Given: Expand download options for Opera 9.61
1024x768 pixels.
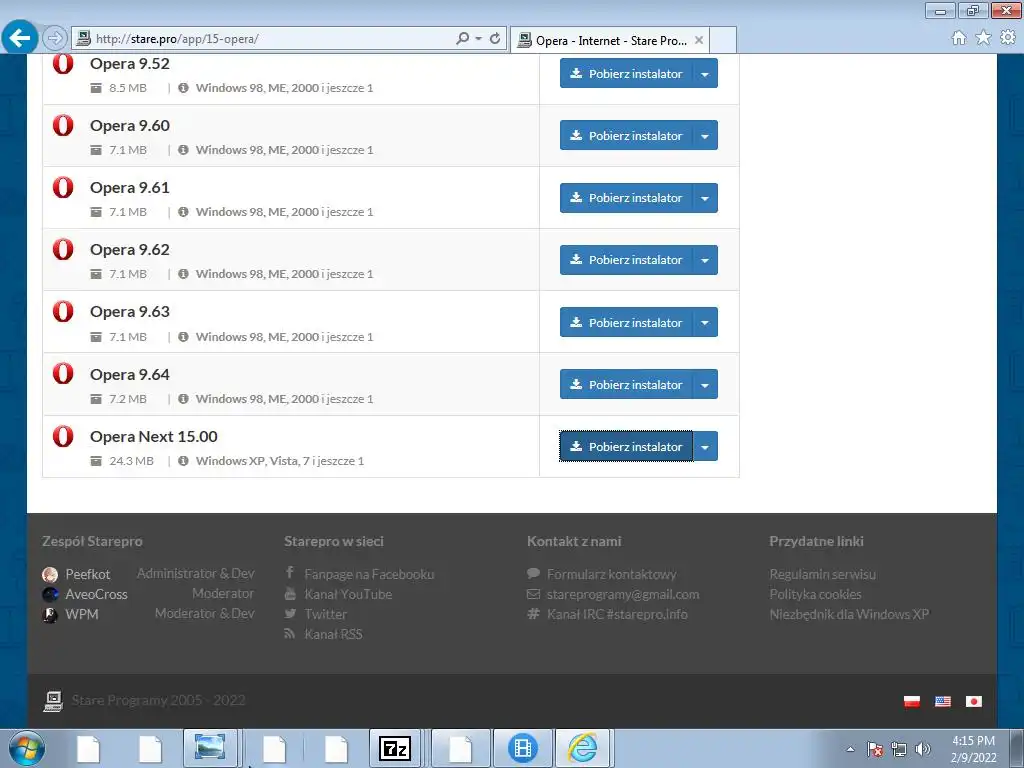Looking at the screenshot, I should (x=705, y=197).
